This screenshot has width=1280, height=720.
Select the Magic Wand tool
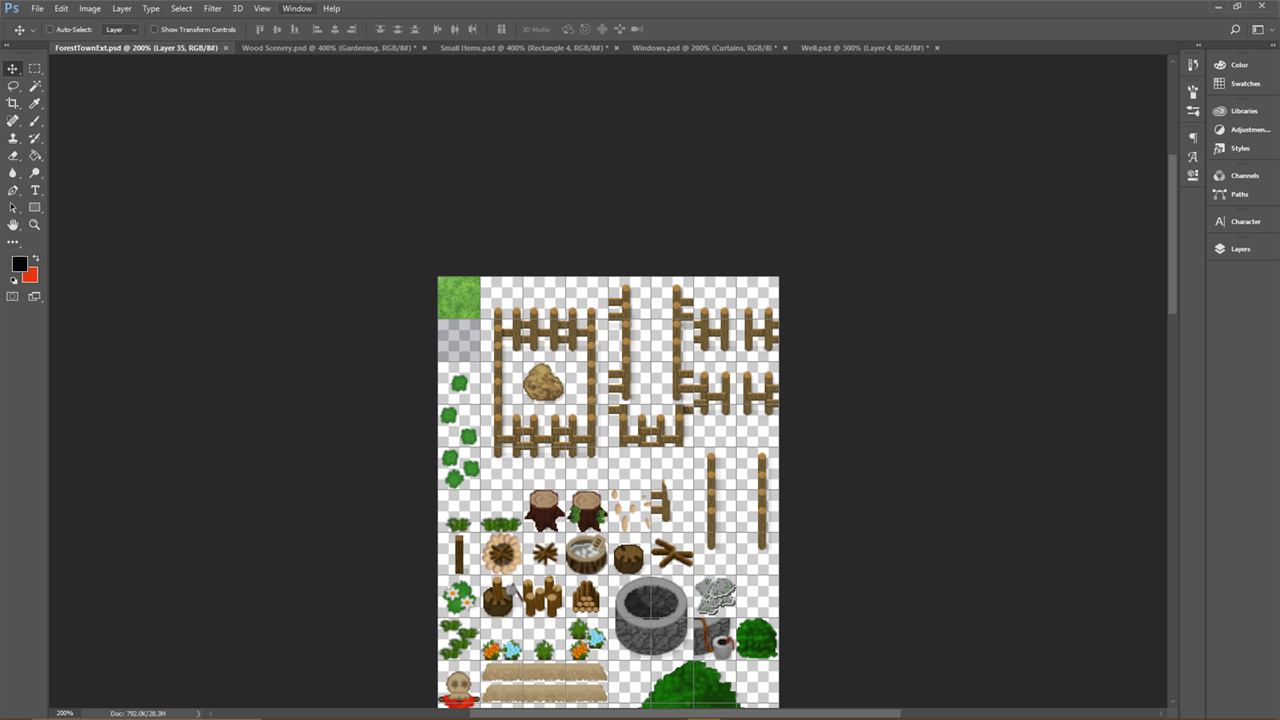(x=35, y=86)
